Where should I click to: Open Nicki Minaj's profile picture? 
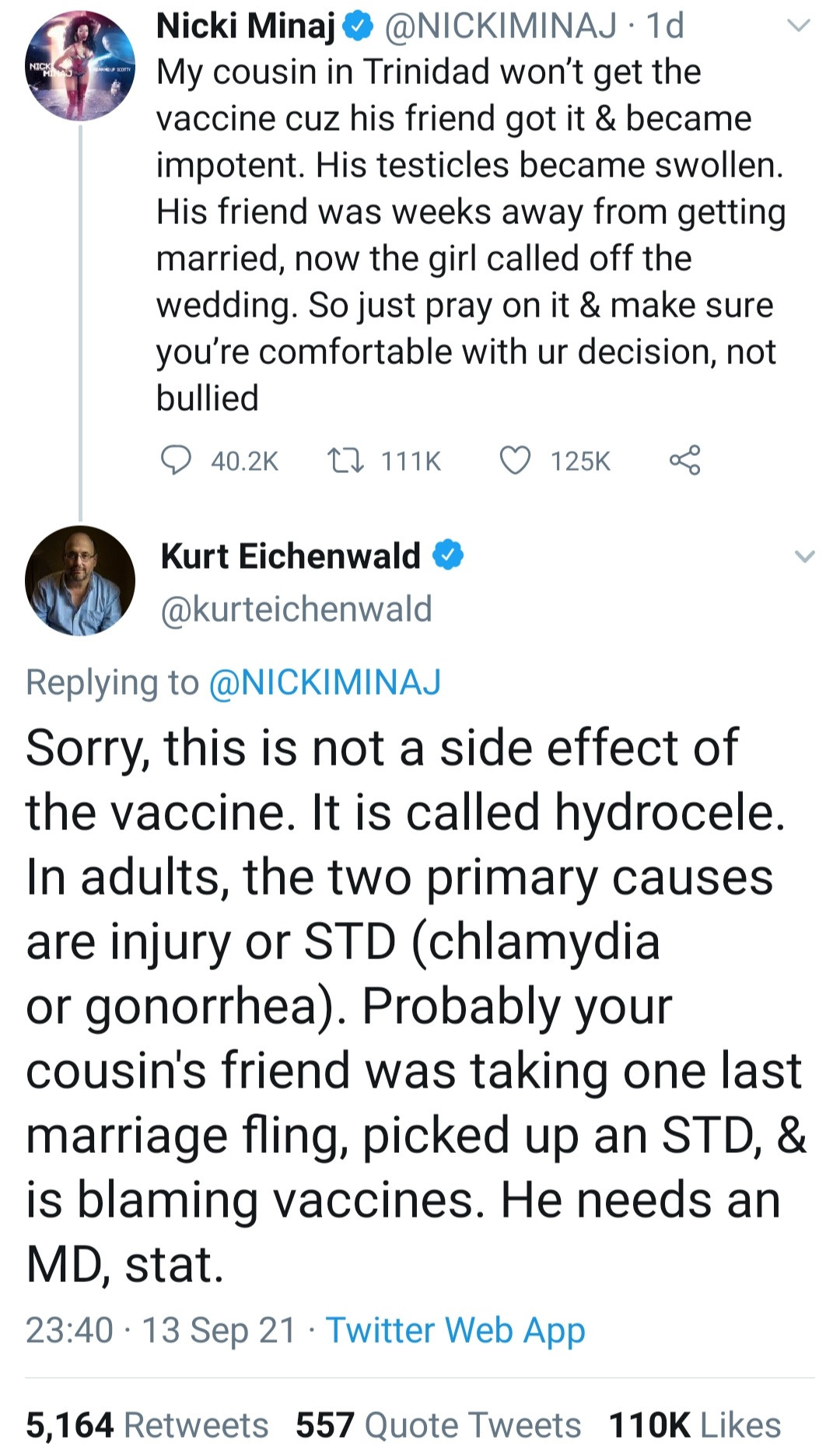point(80,66)
